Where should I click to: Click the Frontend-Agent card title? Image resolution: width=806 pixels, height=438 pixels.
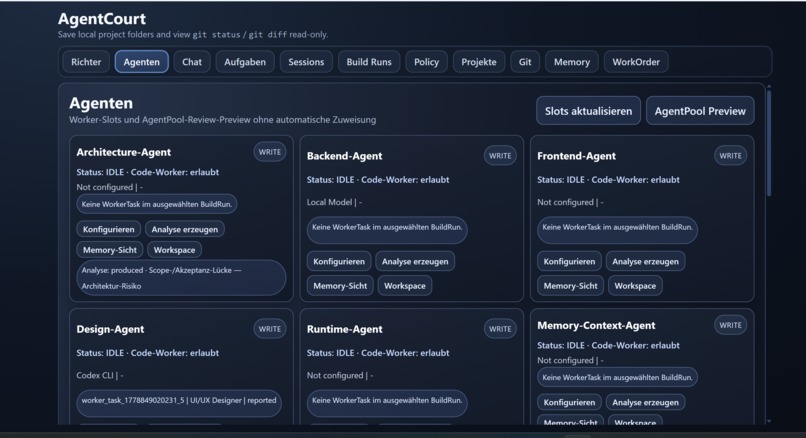(x=576, y=156)
